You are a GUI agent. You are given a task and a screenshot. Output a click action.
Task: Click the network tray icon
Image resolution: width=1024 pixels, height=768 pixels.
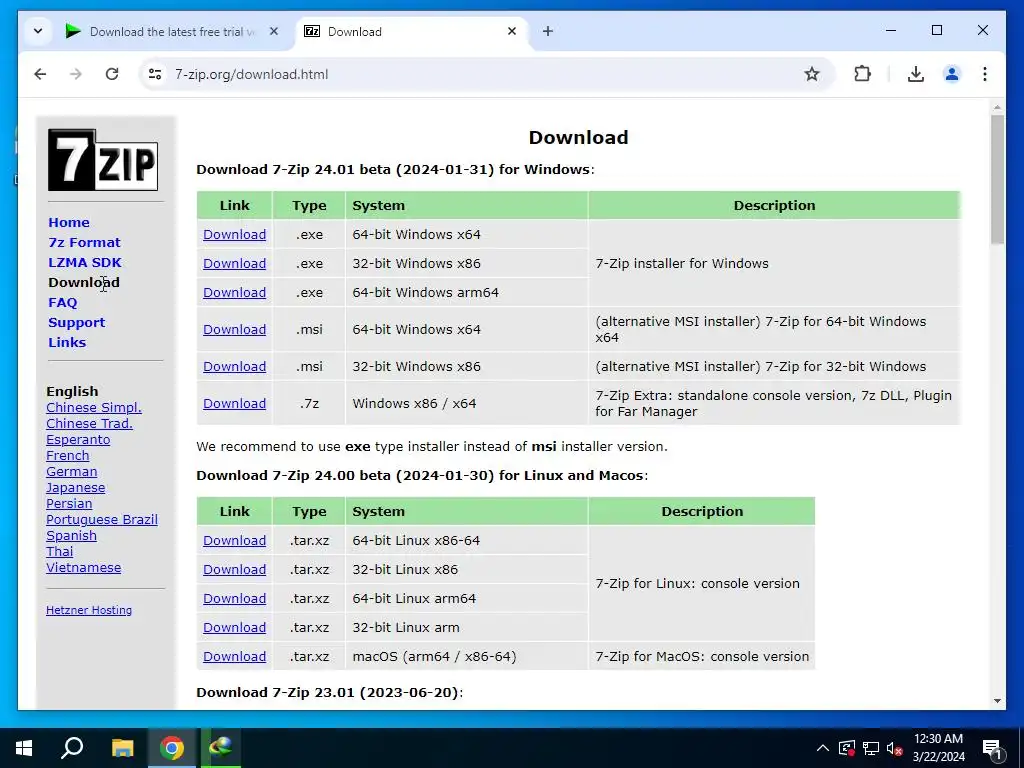point(871,748)
